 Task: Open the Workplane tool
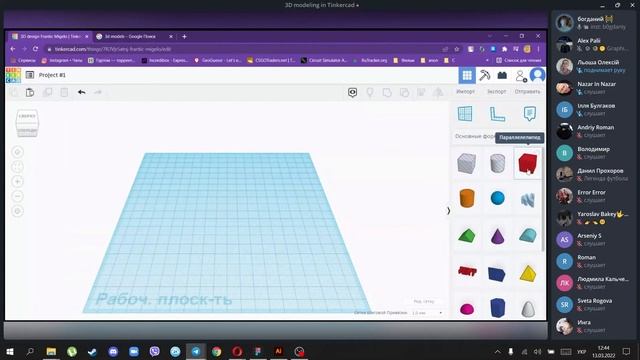coord(465,113)
